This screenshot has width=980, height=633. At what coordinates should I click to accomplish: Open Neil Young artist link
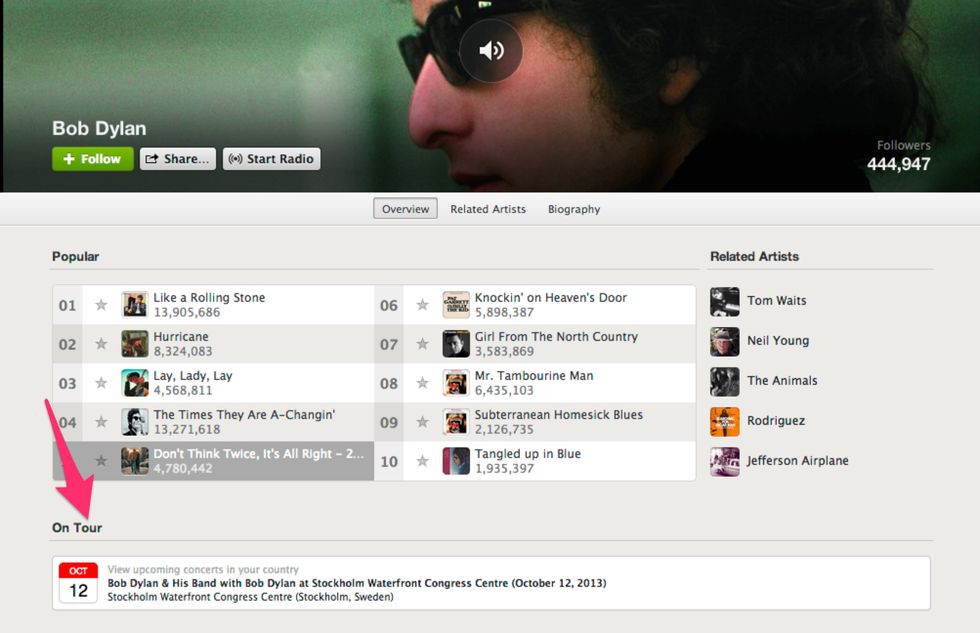pyautogui.click(x=778, y=341)
